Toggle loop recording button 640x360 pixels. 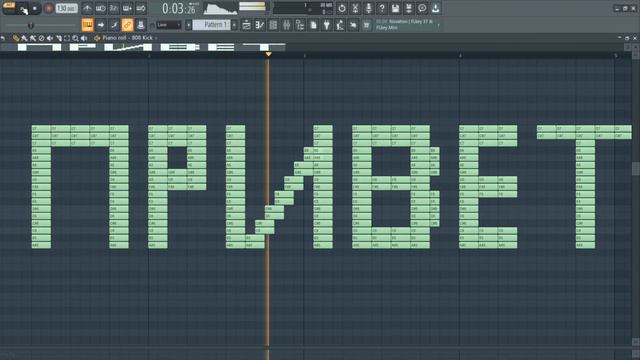click(x=141, y=8)
